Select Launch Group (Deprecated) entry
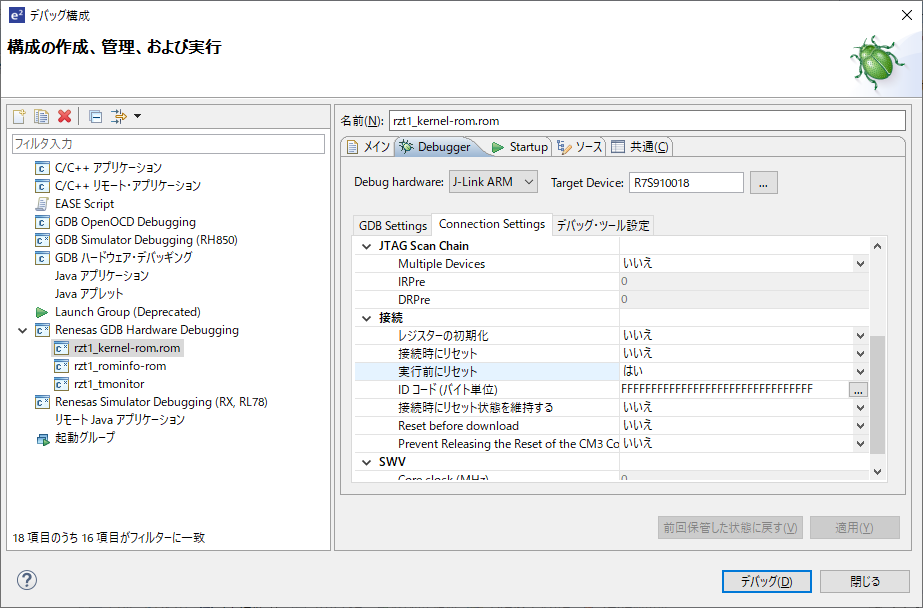This screenshot has width=923, height=608. (x=128, y=312)
